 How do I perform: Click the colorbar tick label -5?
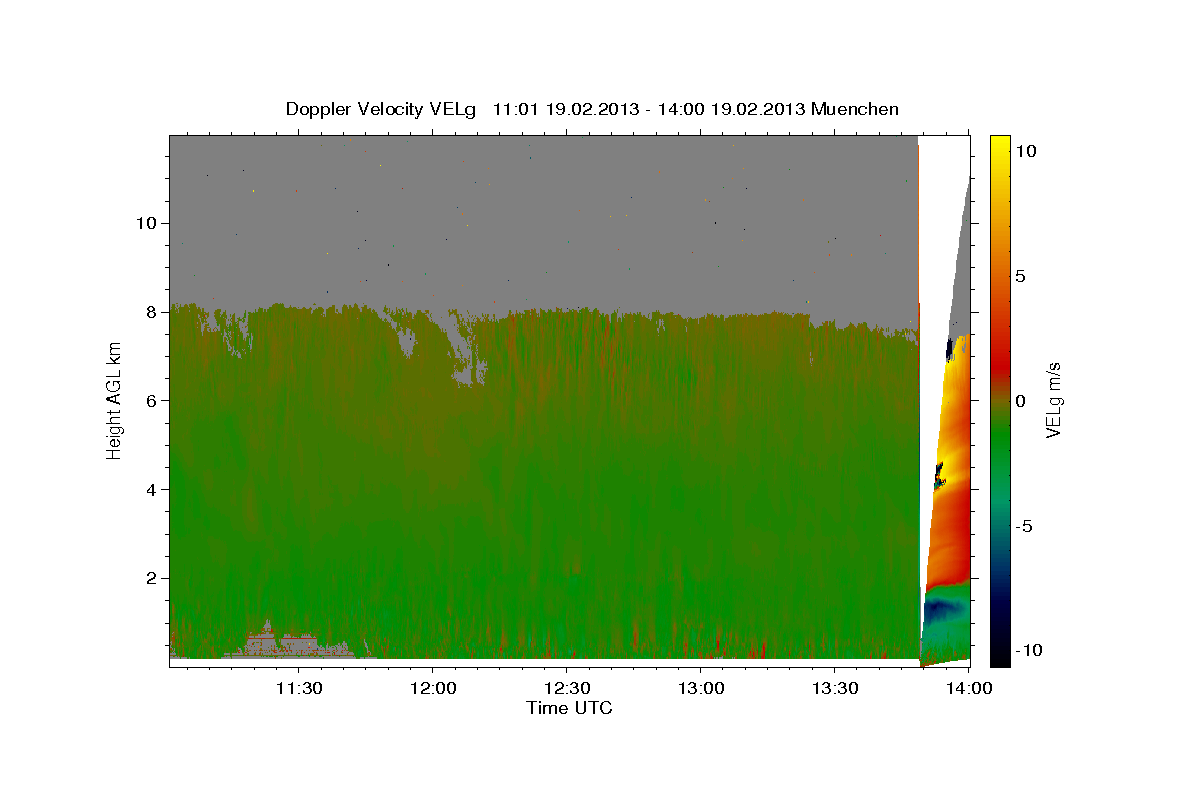click(x=1022, y=525)
